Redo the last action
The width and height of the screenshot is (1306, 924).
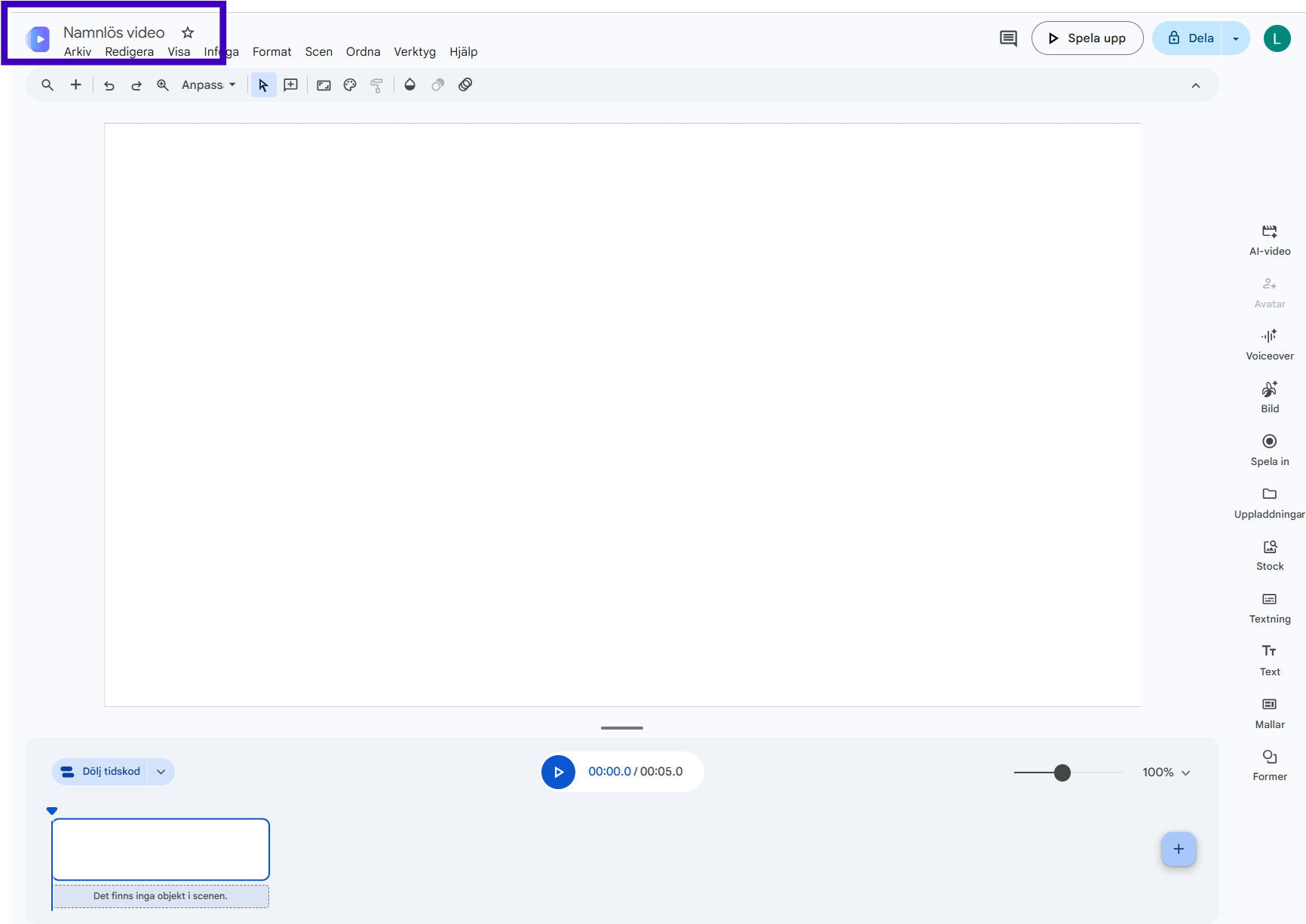click(x=136, y=85)
